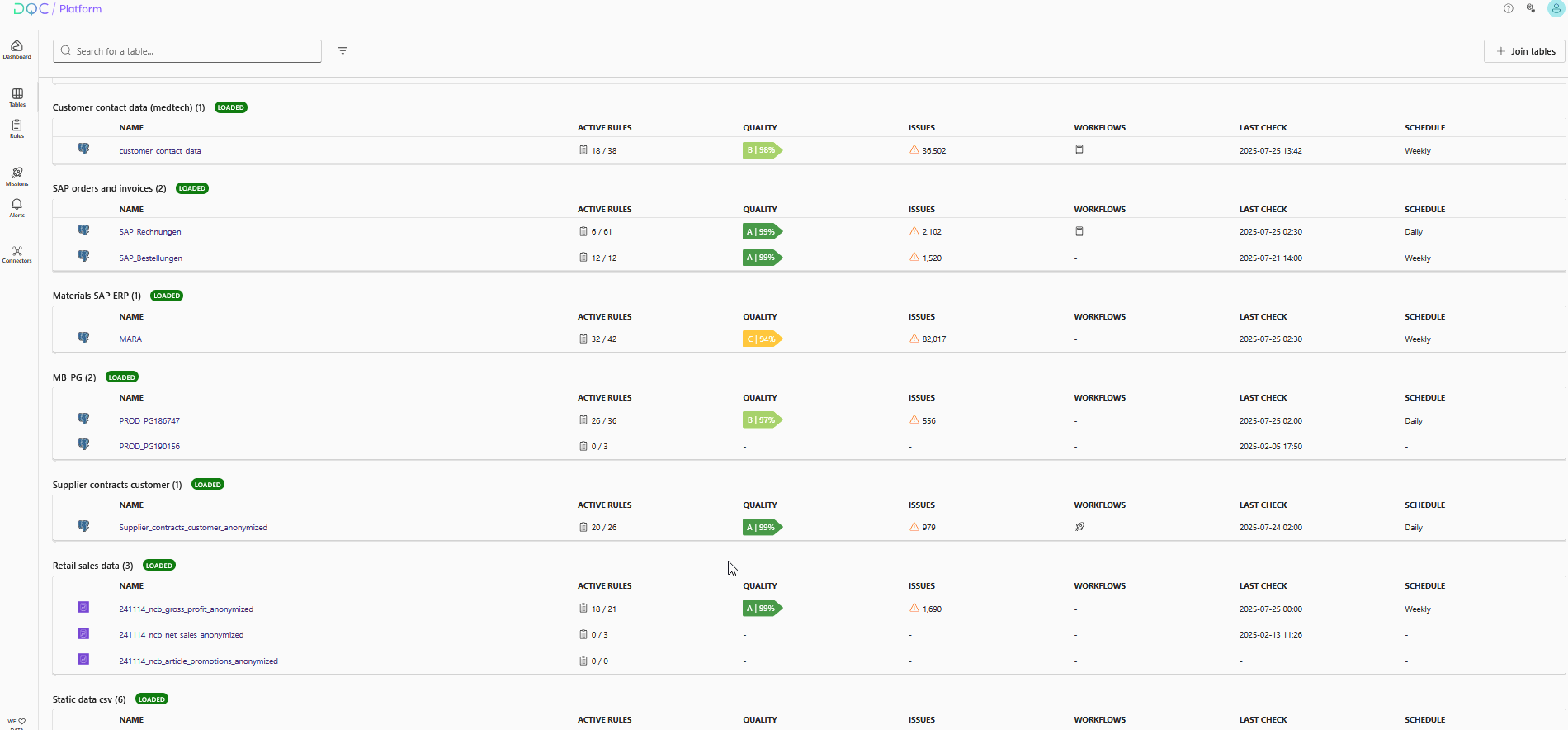1568x730 pixels.
Task: Click the DQC Platform logo
Action: point(58,9)
